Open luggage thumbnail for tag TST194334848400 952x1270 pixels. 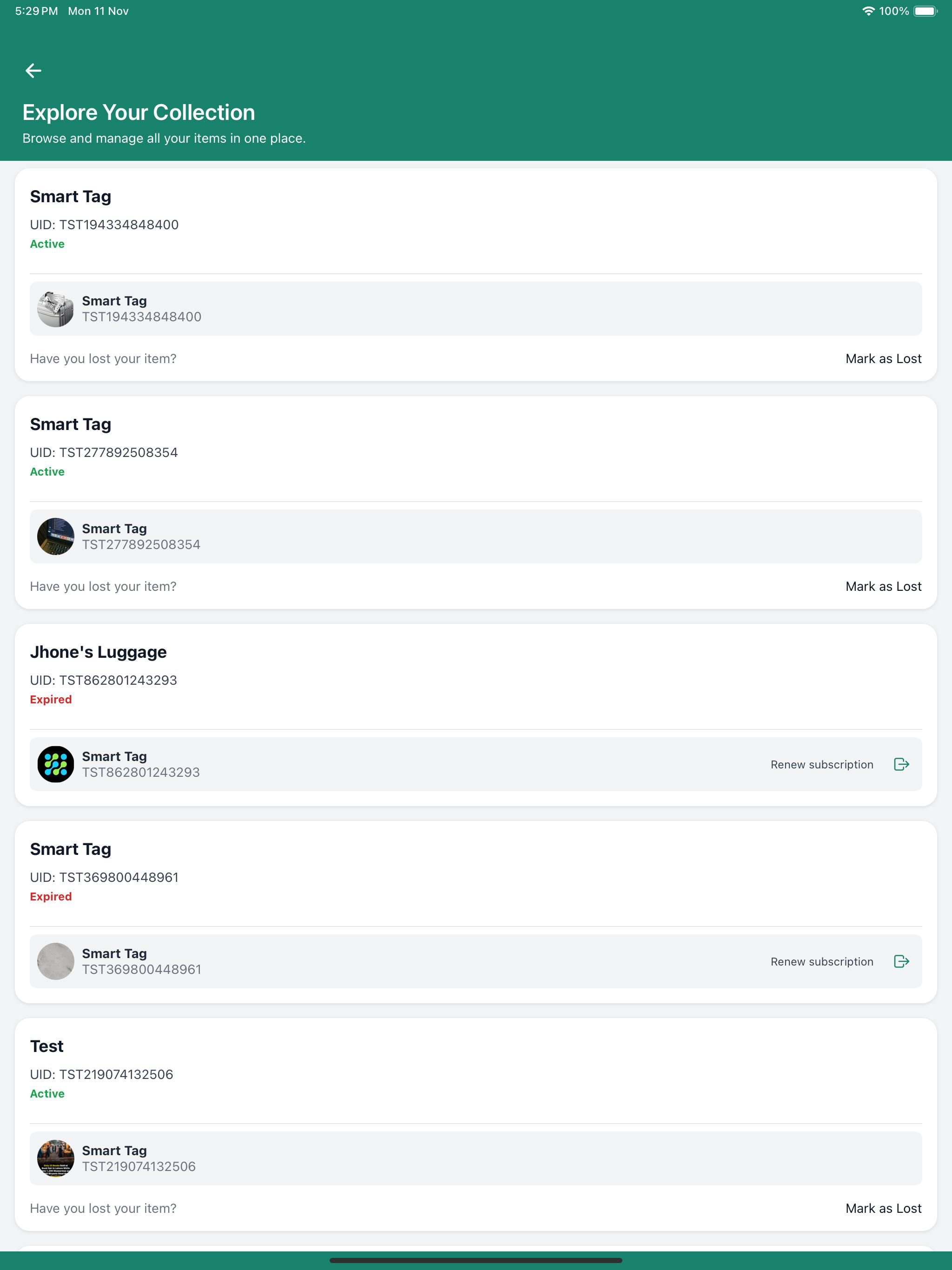point(56,309)
